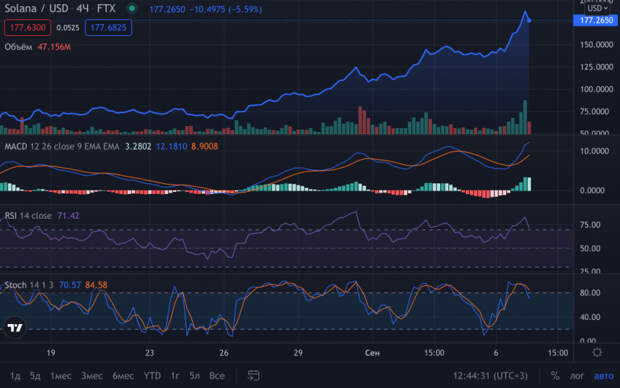Click the 29 date label on time axis

298,353
